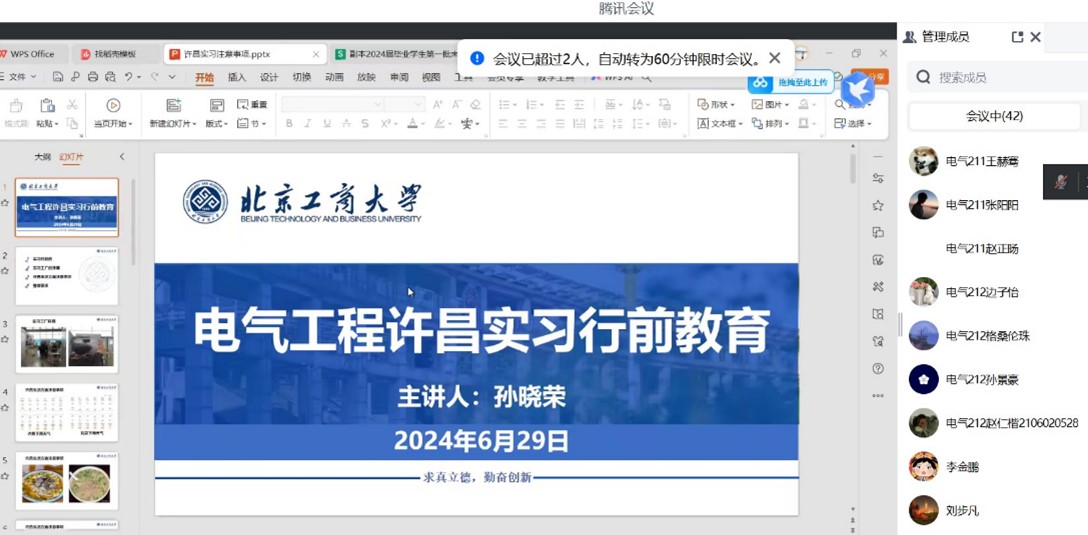Click the print icon in quick access bar

[x=93, y=77]
